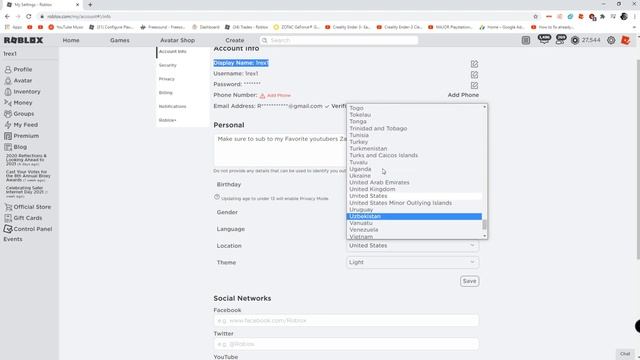Focus the Facebook URL input field
Screen dimensions: 640x360
(x=346, y=320)
